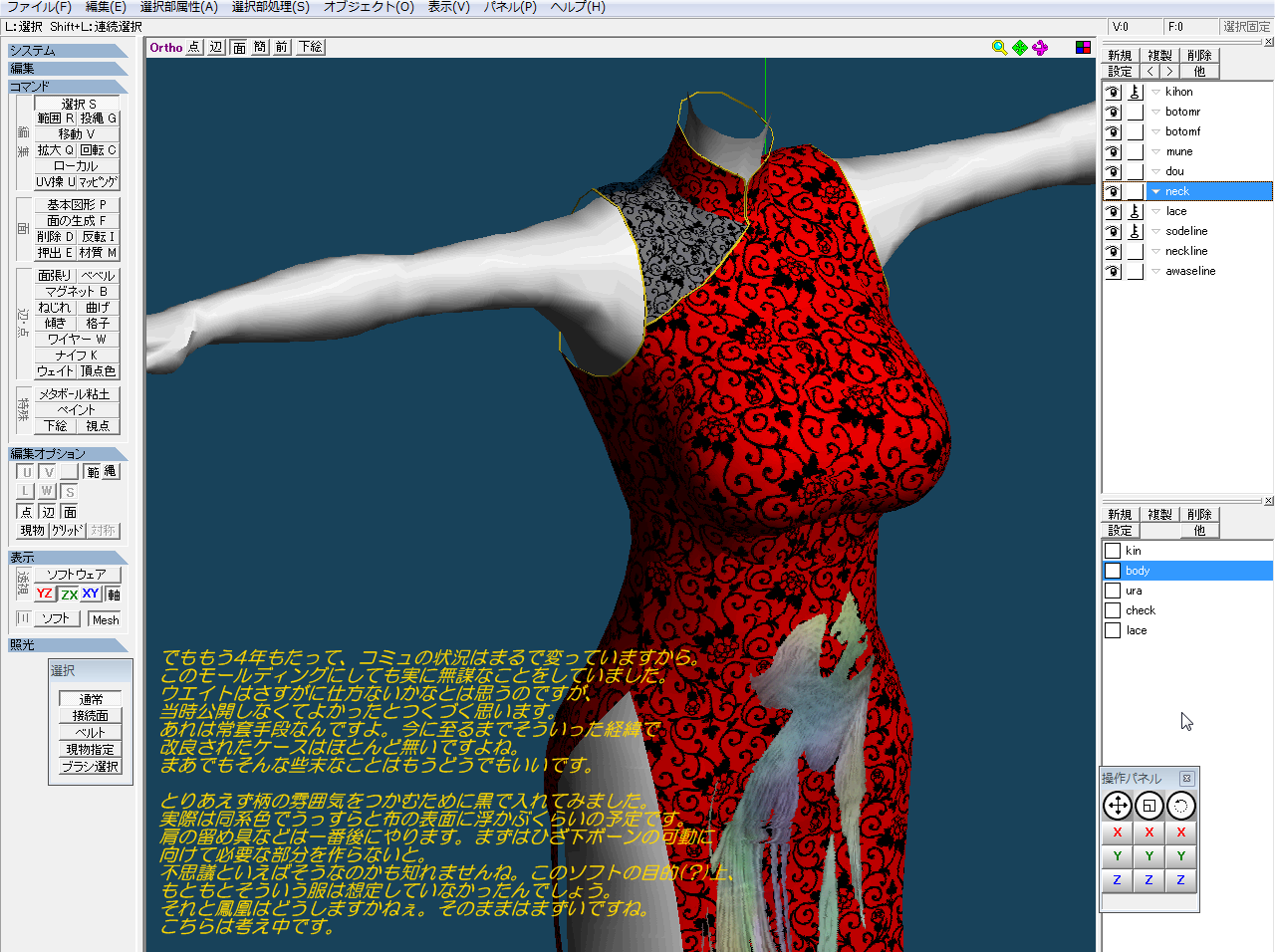
Task: Click the yellow magnifier zoom icon
Action: point(999,48)
